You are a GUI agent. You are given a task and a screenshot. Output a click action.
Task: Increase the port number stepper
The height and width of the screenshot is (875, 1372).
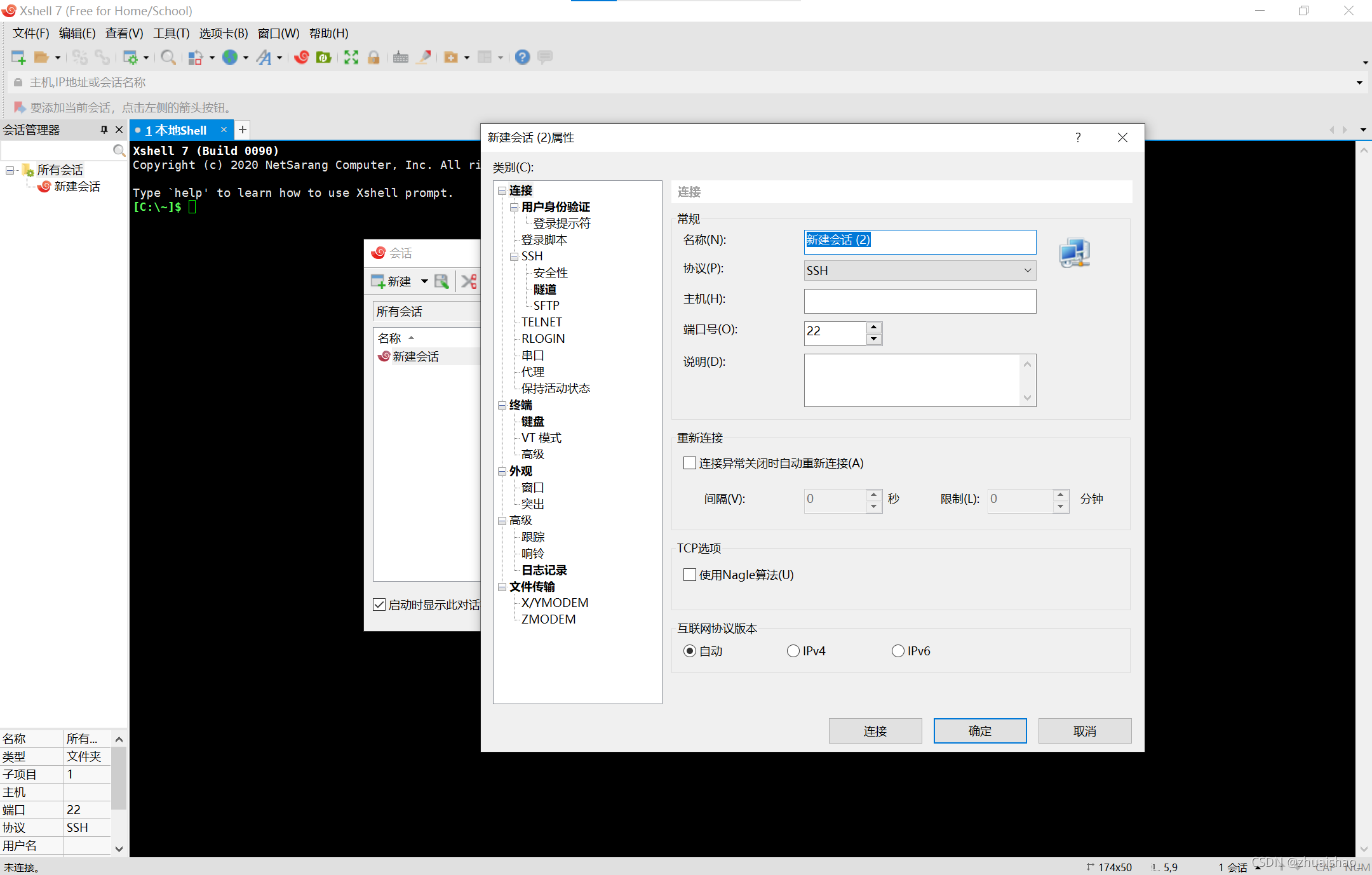point(874,328)
